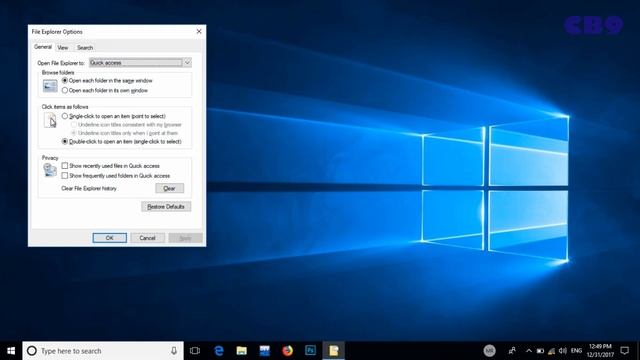Open Photoshop from the taskbar
640x360 pixels.
click(310, 351)
